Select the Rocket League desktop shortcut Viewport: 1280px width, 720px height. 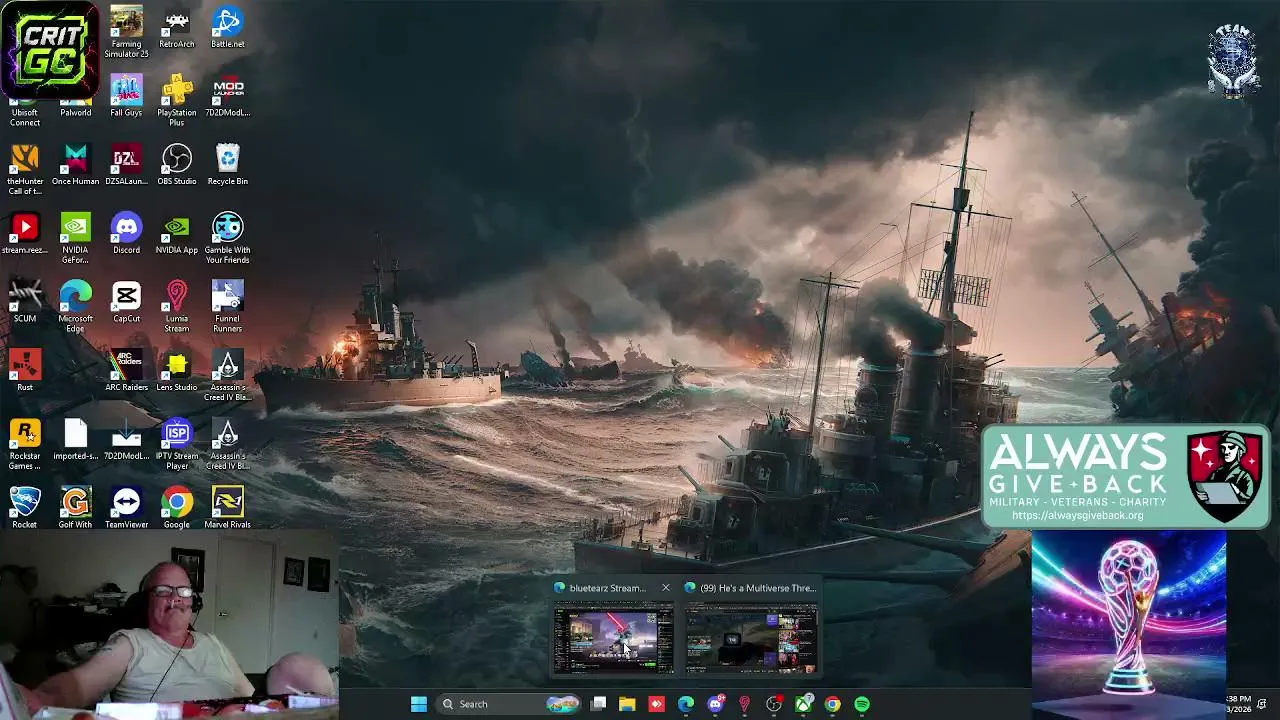[x=25, y=508]
